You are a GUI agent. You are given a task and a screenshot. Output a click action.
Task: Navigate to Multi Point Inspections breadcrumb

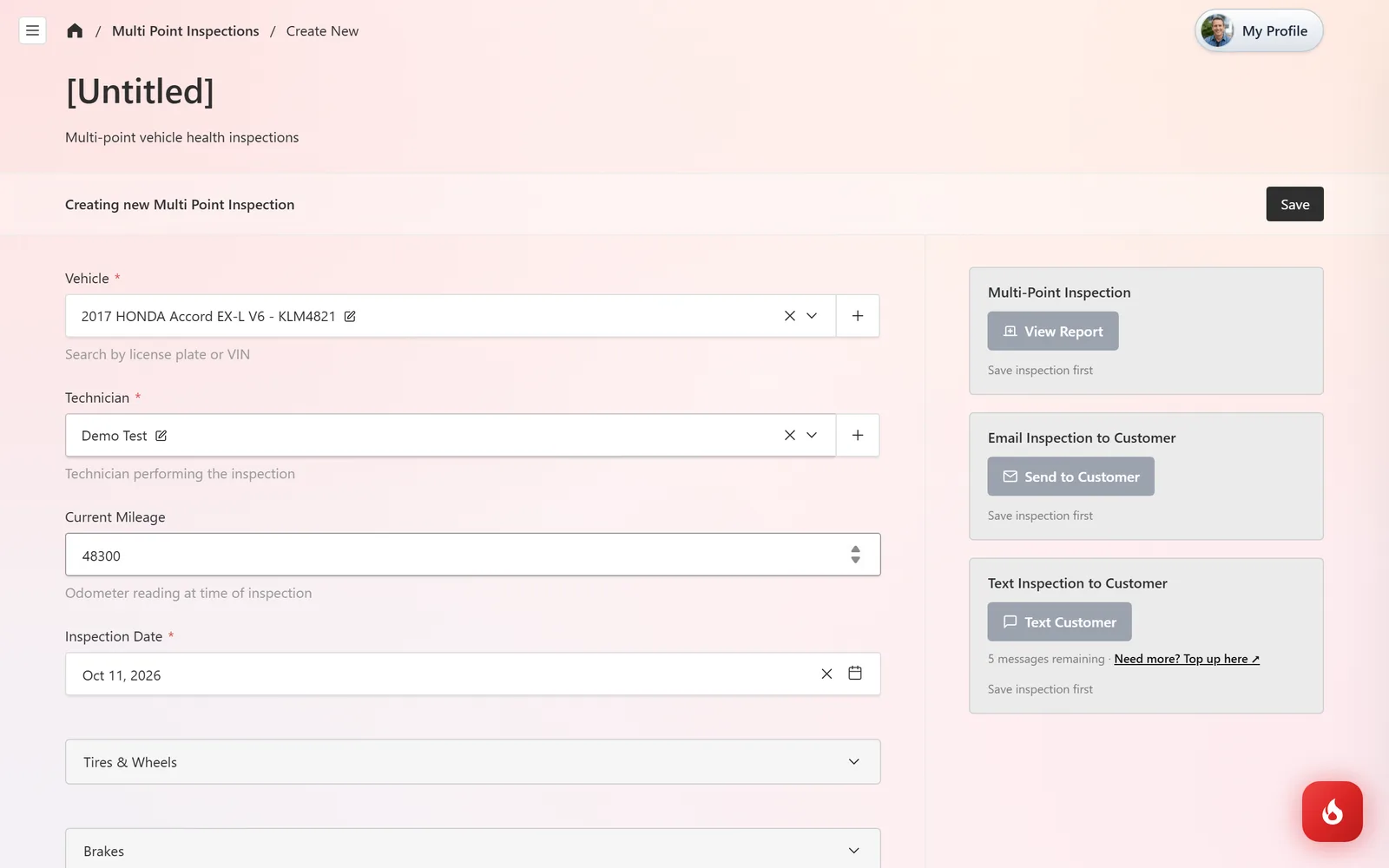click(186, 31)
